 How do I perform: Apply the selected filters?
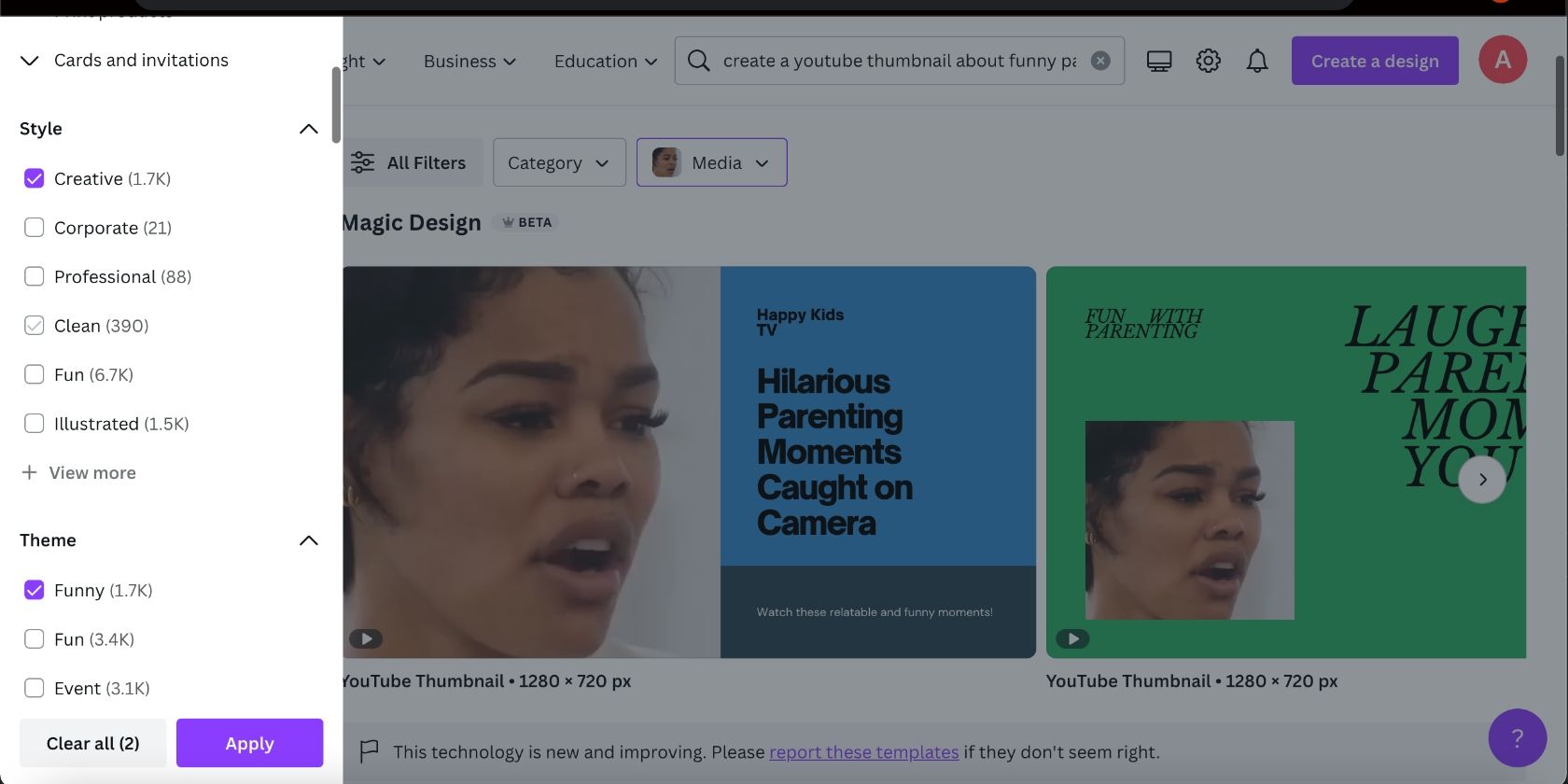(250, 743)
